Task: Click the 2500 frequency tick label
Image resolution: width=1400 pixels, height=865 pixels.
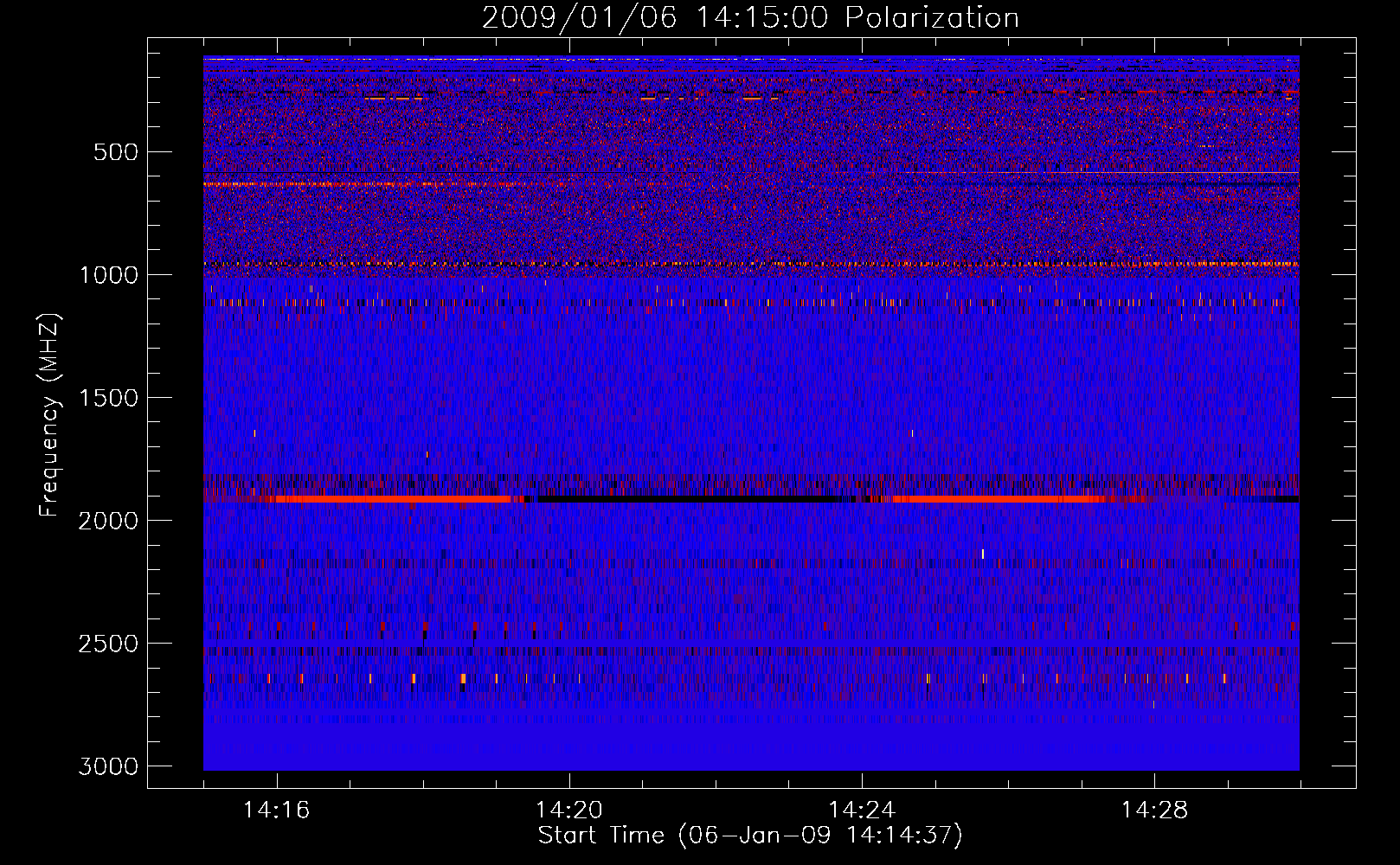Action: pos(109,644)
